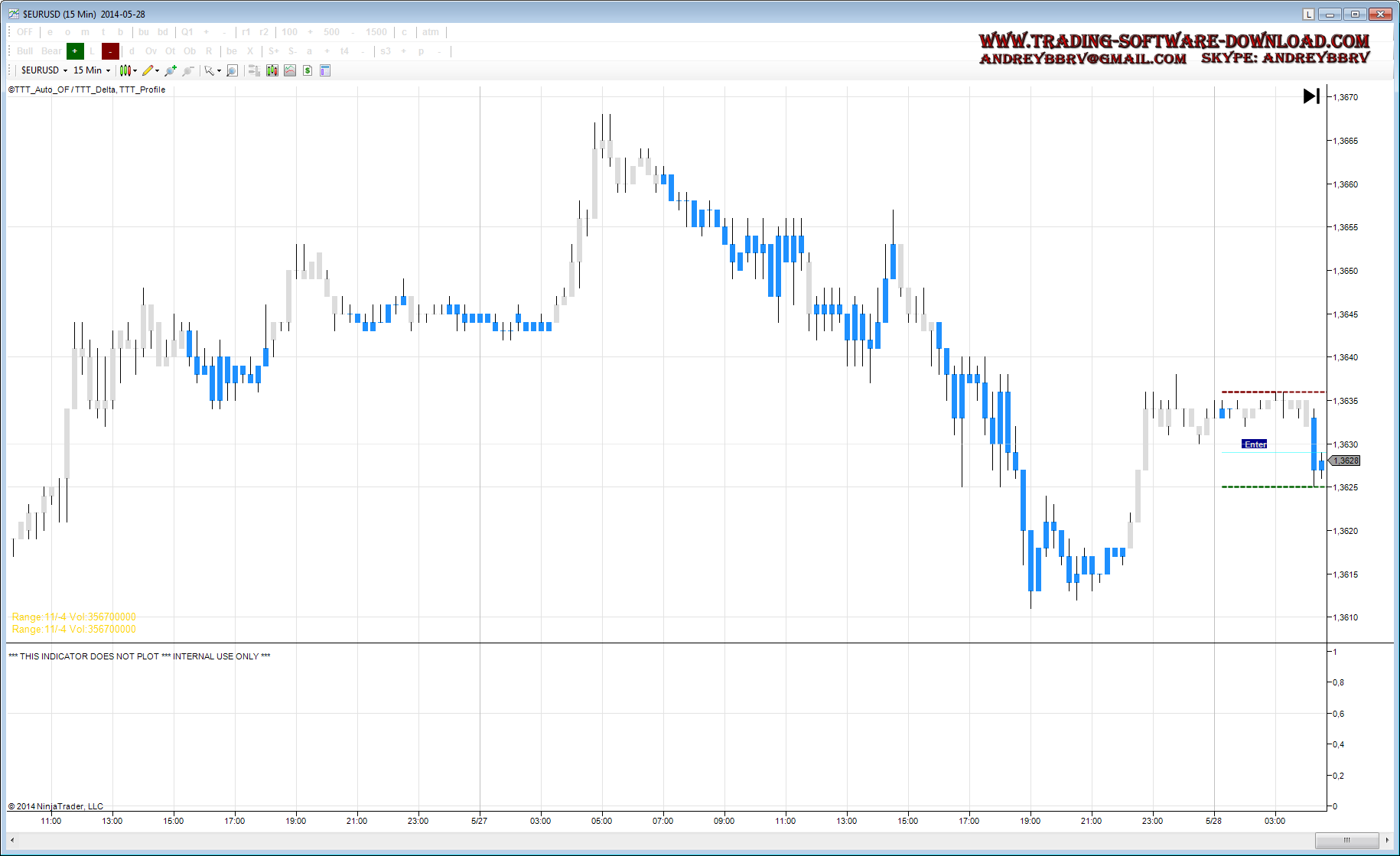Click the zoom out magnifier icon

[x=188, y=70]
